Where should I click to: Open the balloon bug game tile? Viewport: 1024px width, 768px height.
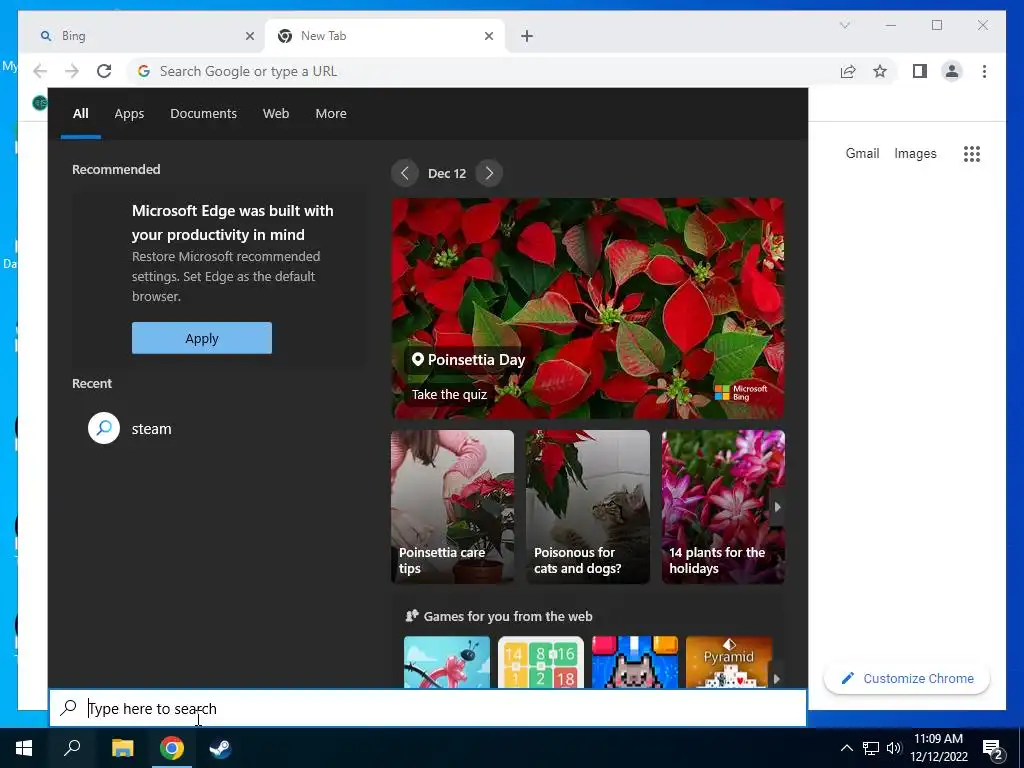tap(447, 662)
